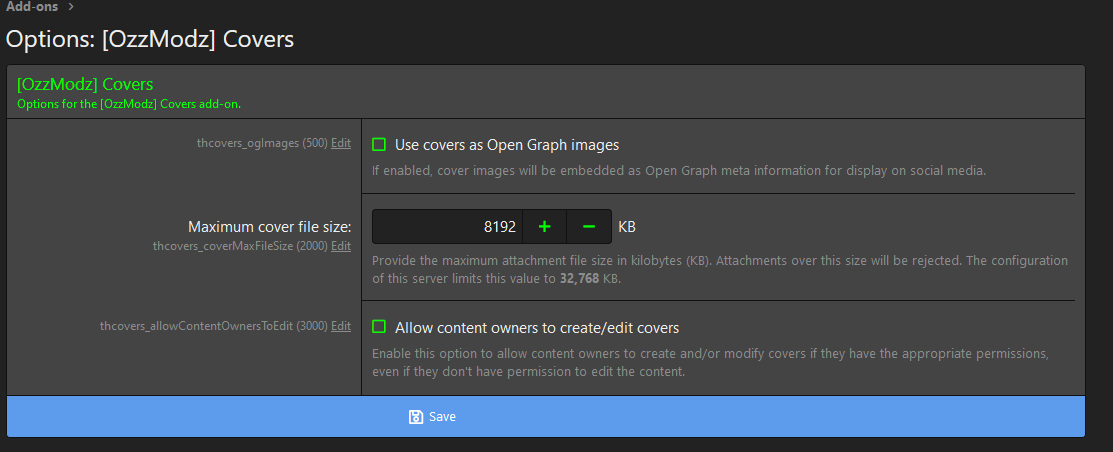This screenshot has height=452, width=1113.
Task: Click the breadcrumb chevron after Add-ons
Action: [x=71, y=7]
